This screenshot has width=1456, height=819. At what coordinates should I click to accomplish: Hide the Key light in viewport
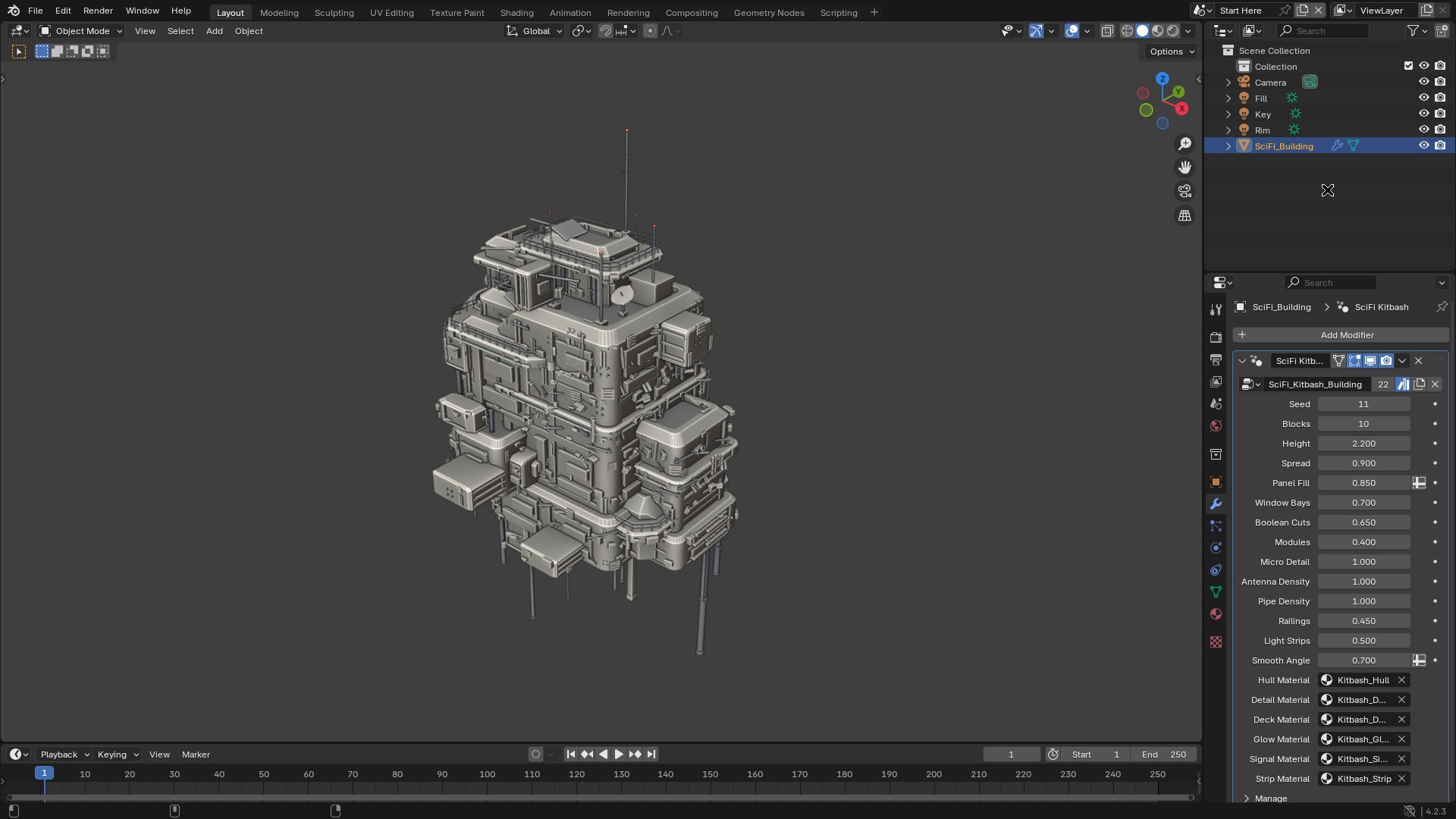coord(1423,114)
